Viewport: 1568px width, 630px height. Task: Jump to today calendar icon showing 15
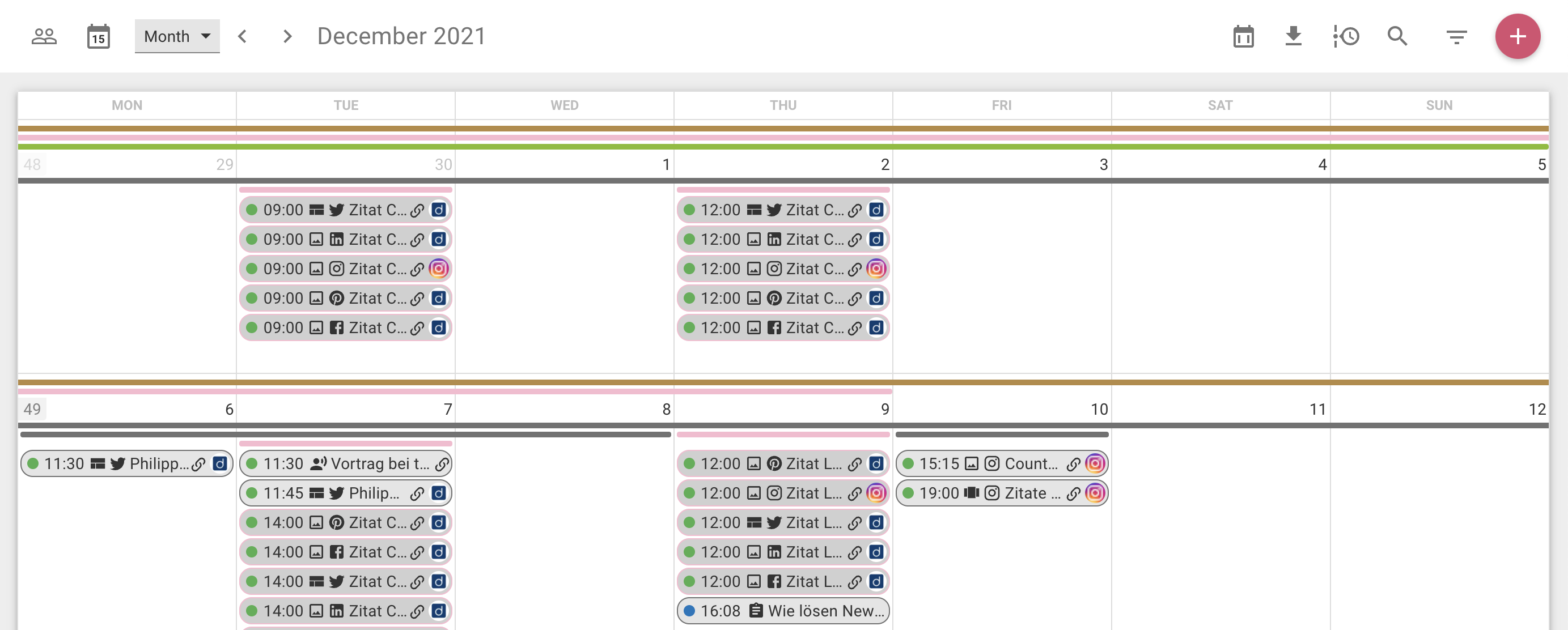tap(98, 37)
